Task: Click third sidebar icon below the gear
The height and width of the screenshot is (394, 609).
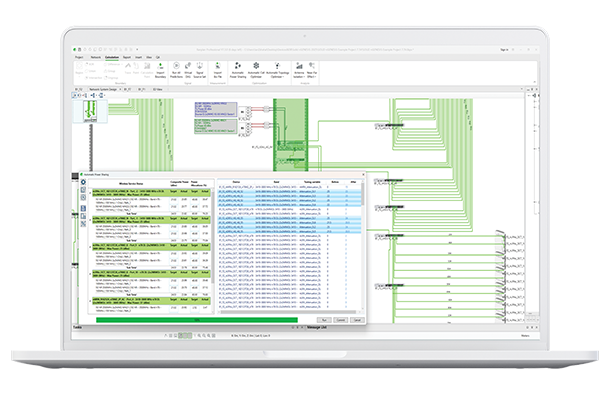Action: tap(83, 197)
